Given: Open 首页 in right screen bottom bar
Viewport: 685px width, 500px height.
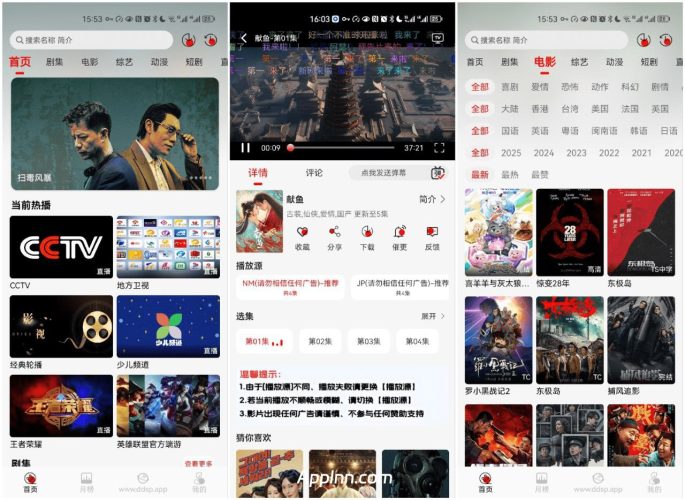Looking at the screenshot, I should point(485,483).
